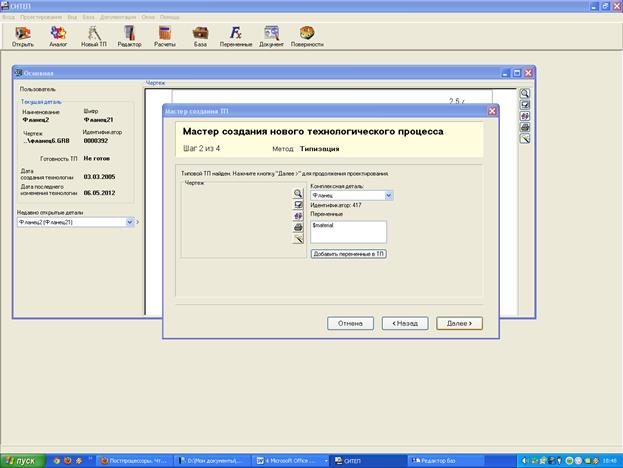This screenshot has height=468, width=623.
Task: Expand the Microsoft Office taskbar group arrow
Action: 326,461
